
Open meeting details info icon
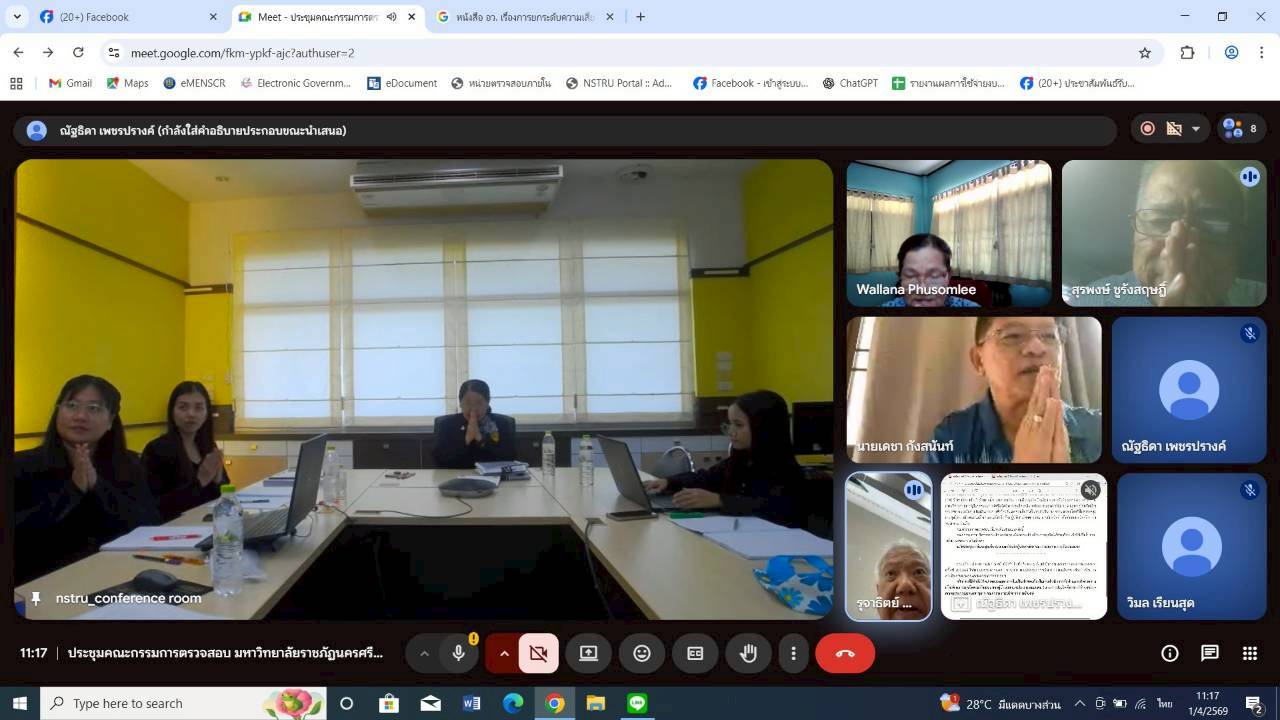pyautogui.click(x=1169, y=653)
